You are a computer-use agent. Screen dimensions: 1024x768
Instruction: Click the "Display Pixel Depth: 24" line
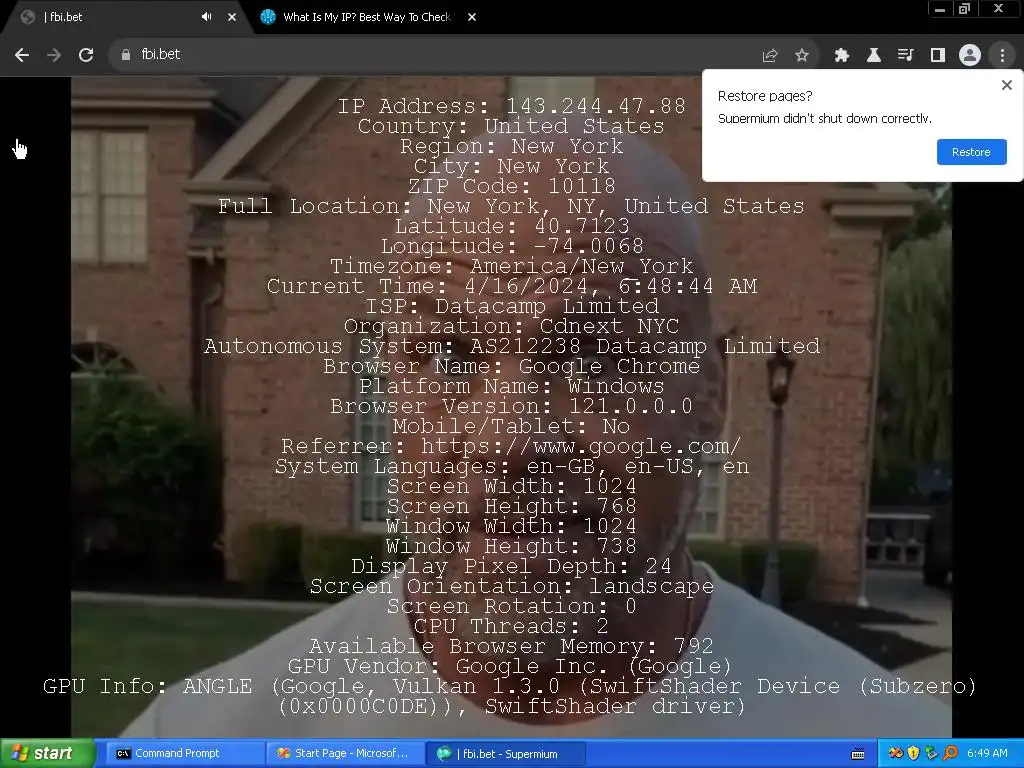(x=511, y=566)
